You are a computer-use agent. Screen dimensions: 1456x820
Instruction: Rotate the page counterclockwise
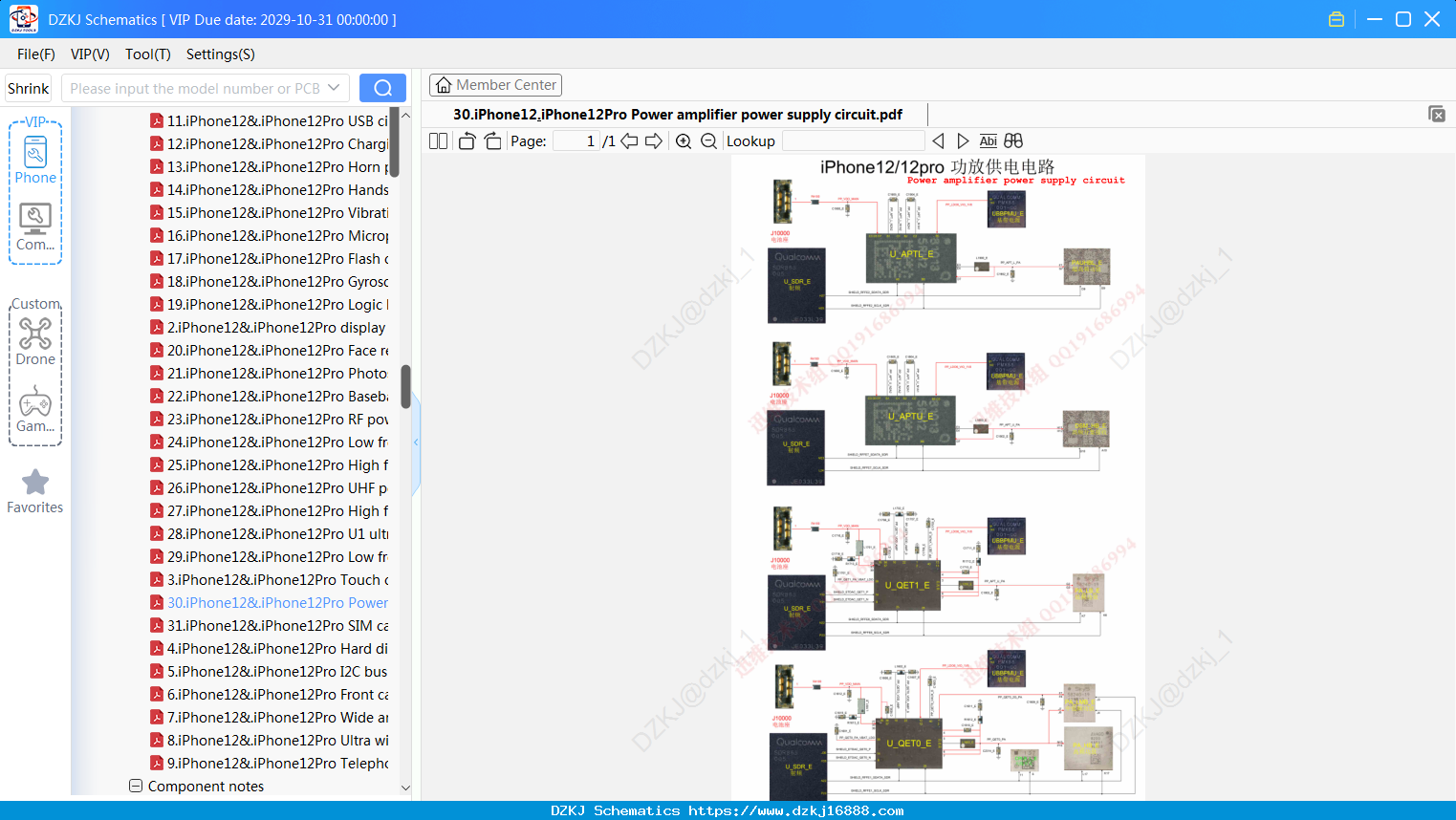pyautogui.click(x=467, y=141)
